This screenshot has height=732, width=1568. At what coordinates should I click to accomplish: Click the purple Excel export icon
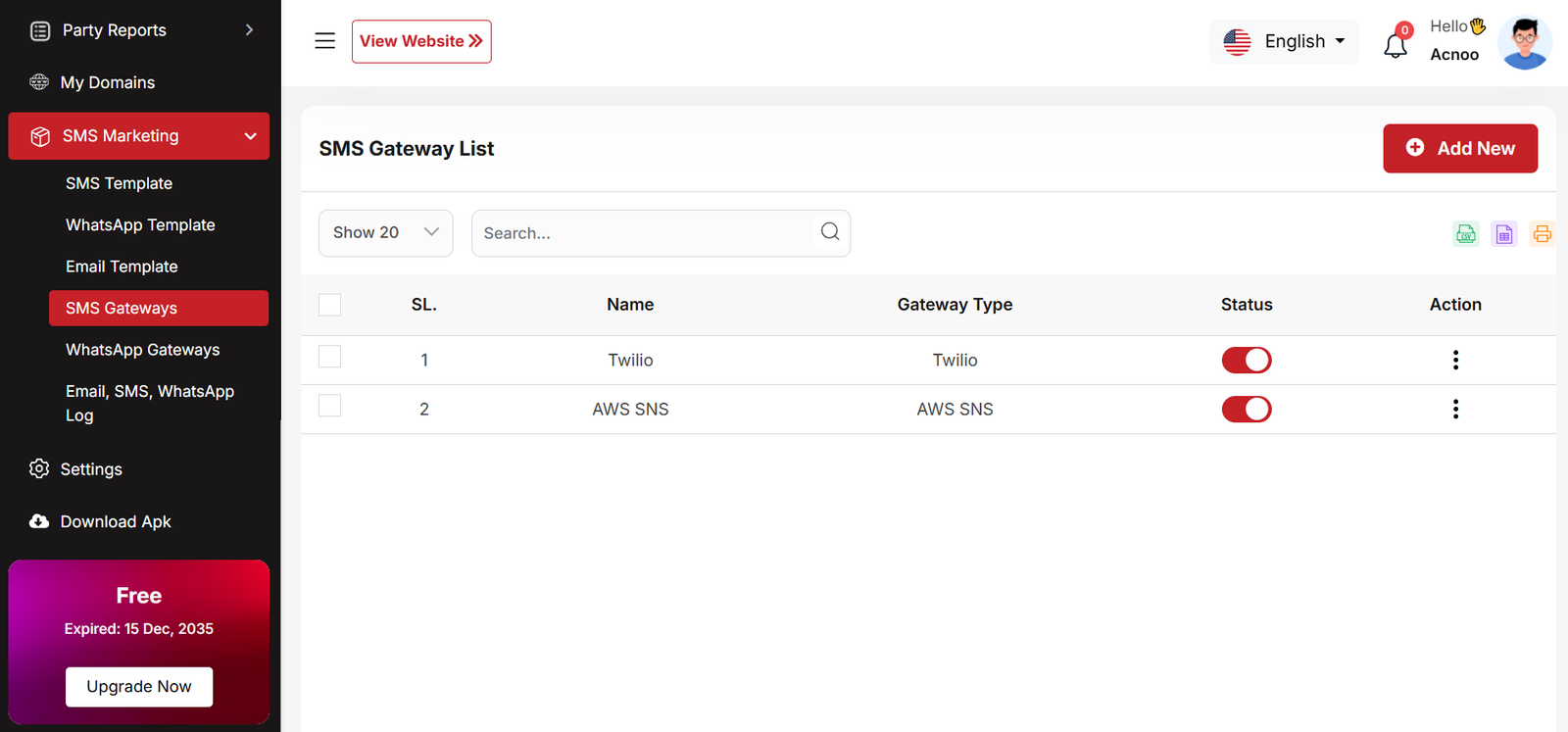pos(1503,233)
